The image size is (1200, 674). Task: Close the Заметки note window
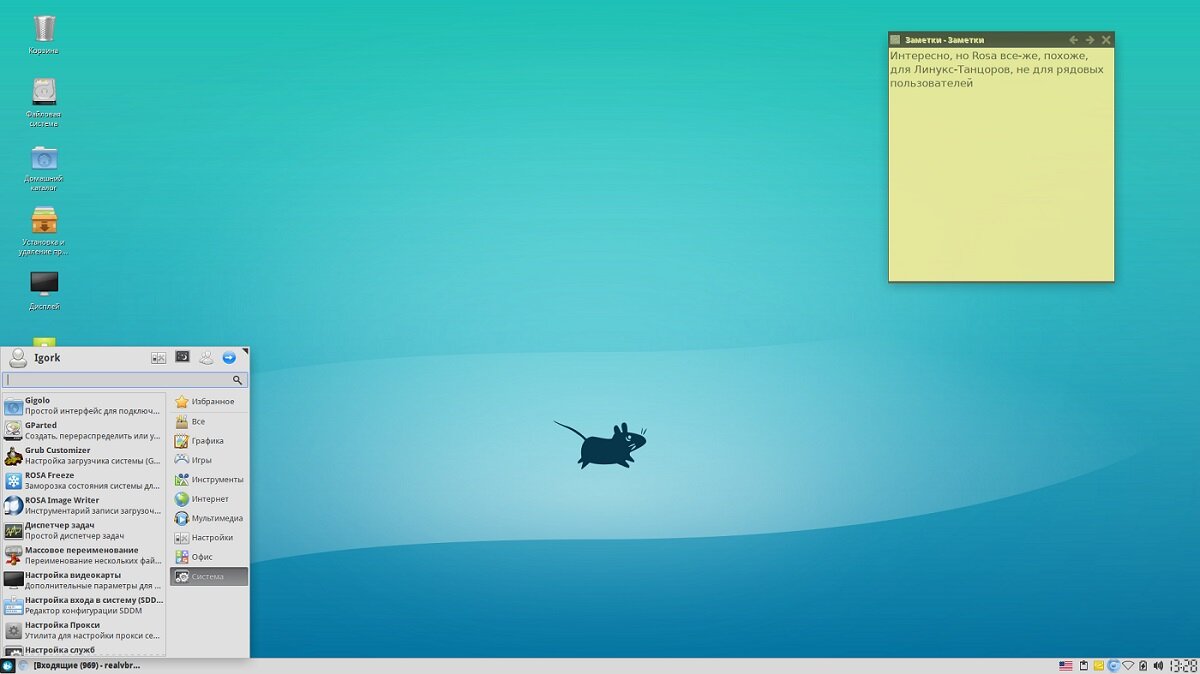[x=1106, y=39]
